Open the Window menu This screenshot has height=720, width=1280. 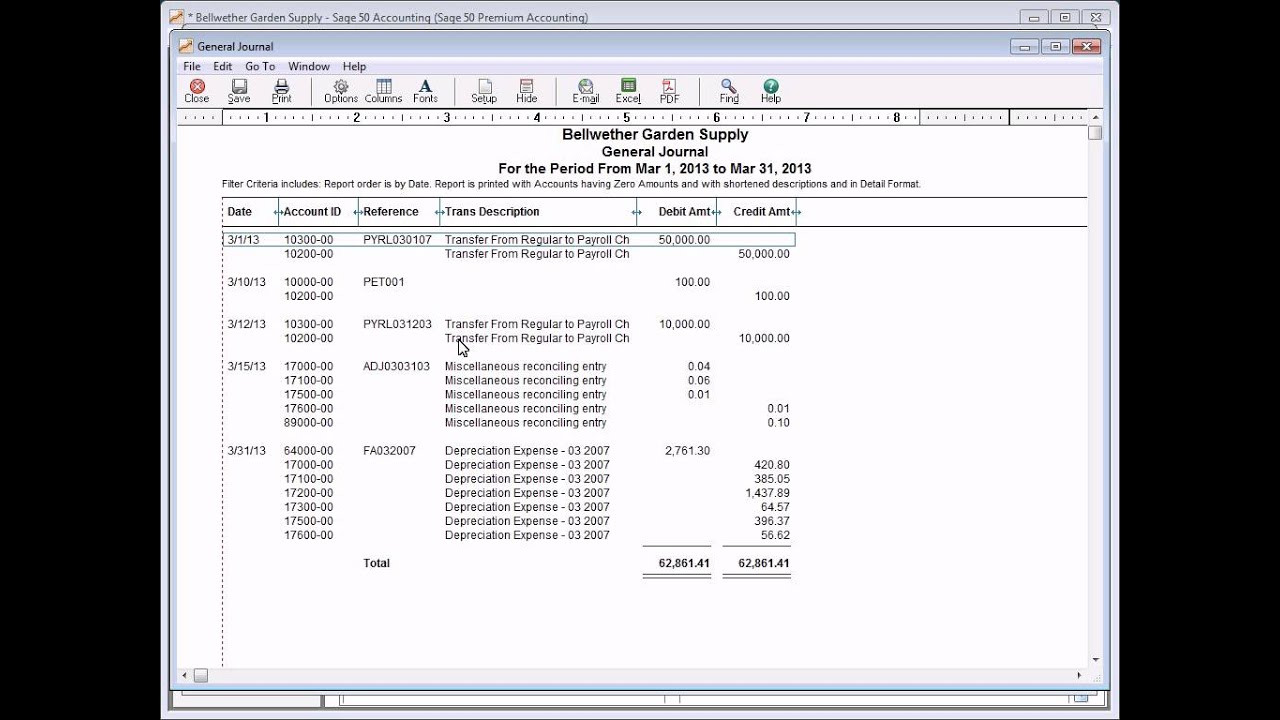click(x=309, y=66)
